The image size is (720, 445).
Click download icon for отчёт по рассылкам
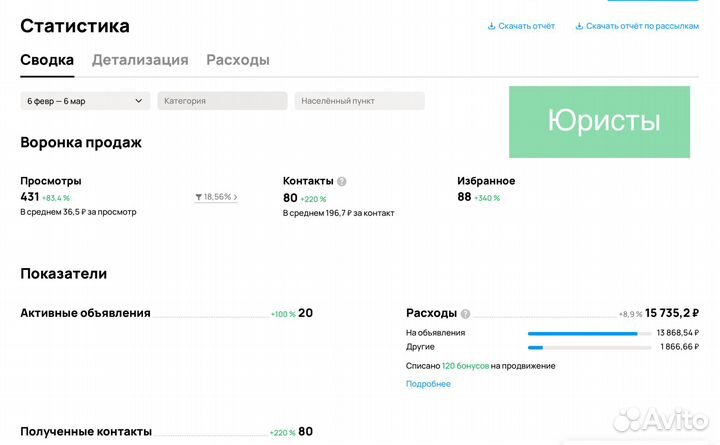580,26
